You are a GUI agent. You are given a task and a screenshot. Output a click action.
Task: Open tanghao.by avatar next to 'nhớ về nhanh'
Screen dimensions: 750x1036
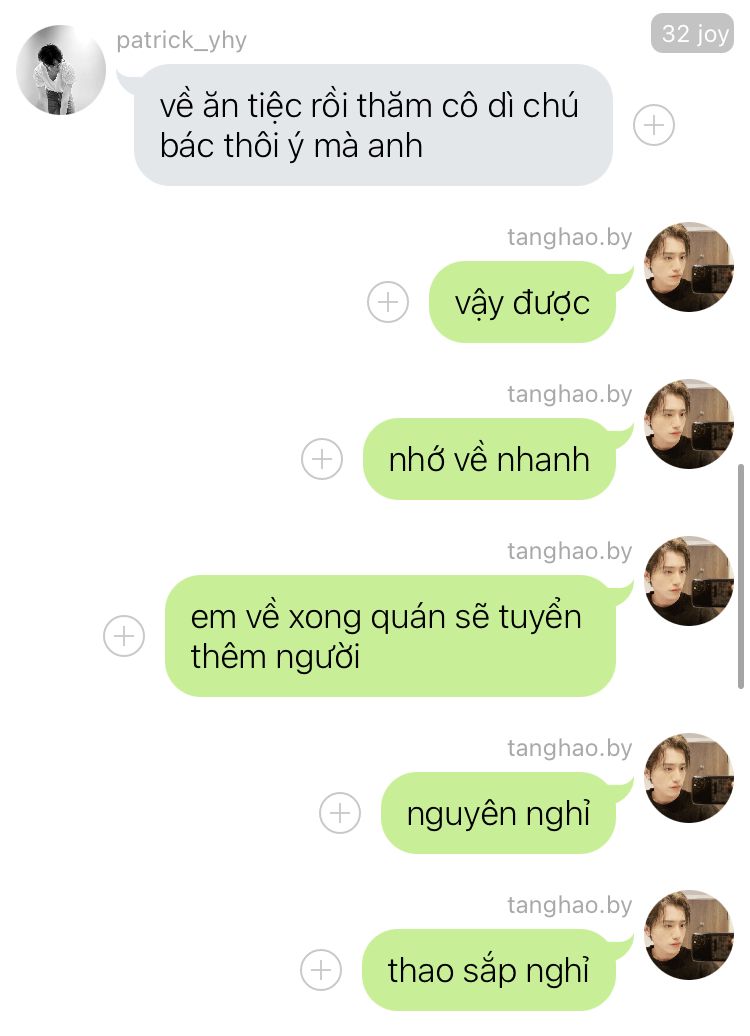click(689, 424)
